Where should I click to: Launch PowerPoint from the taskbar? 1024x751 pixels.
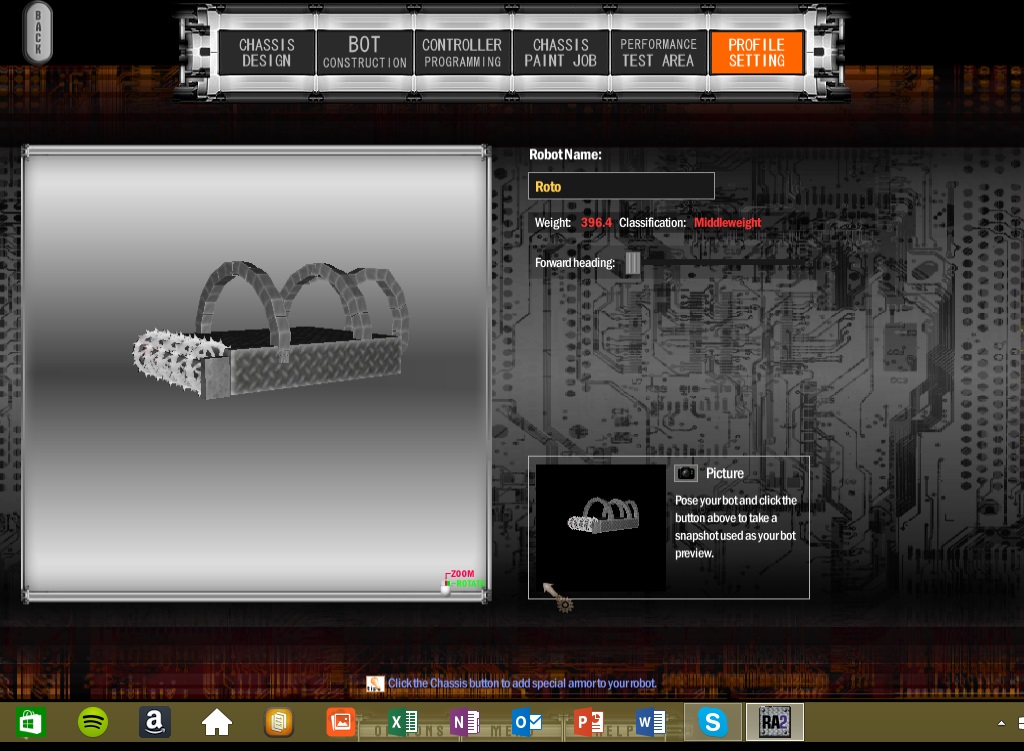coord(589,722)
